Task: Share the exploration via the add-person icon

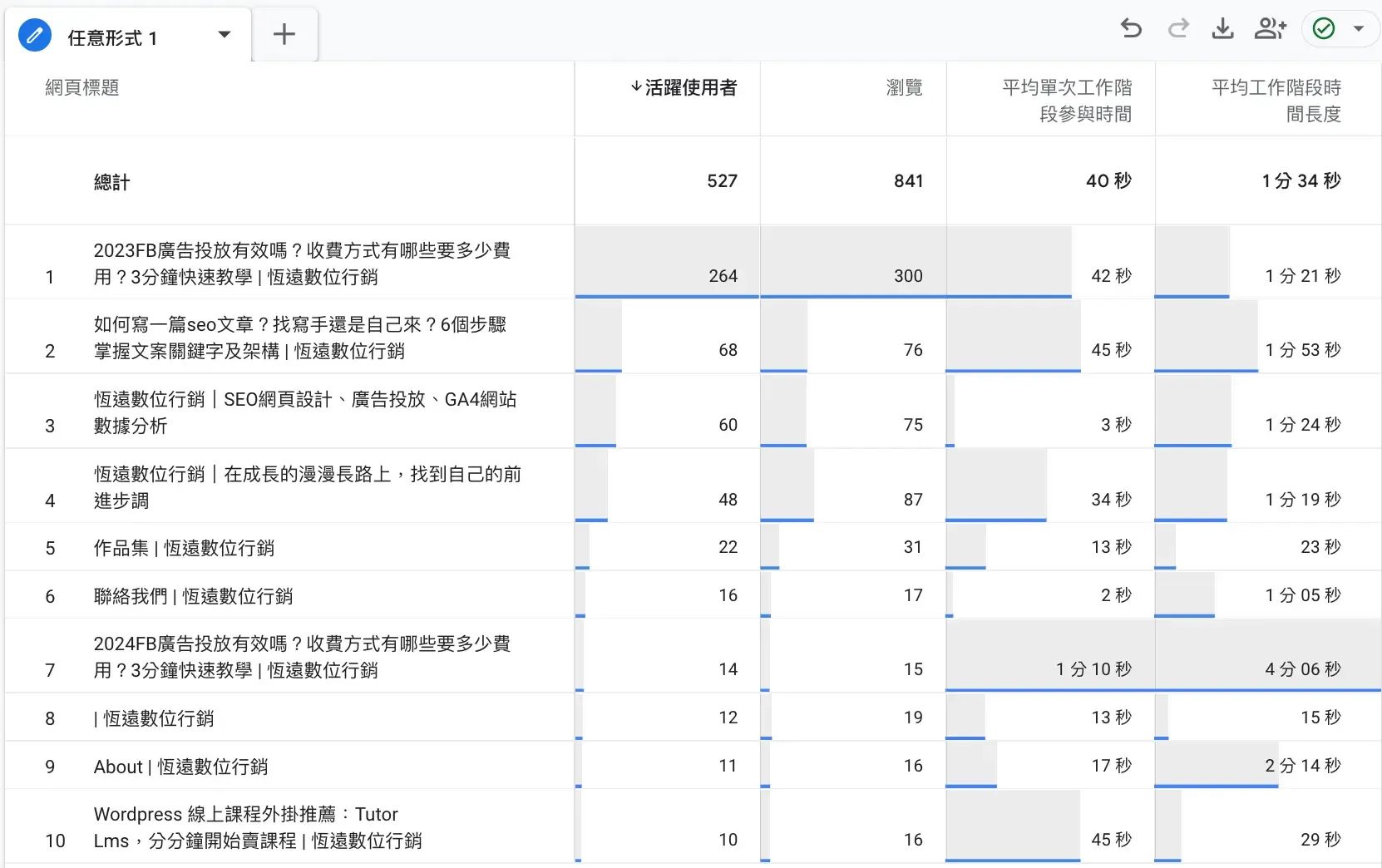Action: 1270,28
